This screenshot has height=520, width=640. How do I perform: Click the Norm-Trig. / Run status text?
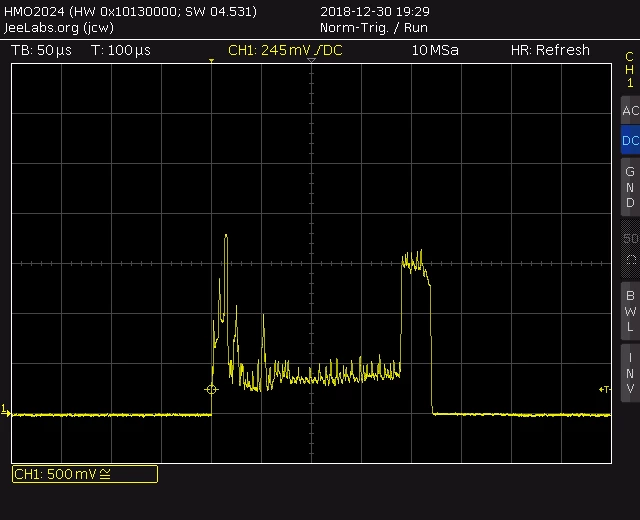tap(374, 28)
